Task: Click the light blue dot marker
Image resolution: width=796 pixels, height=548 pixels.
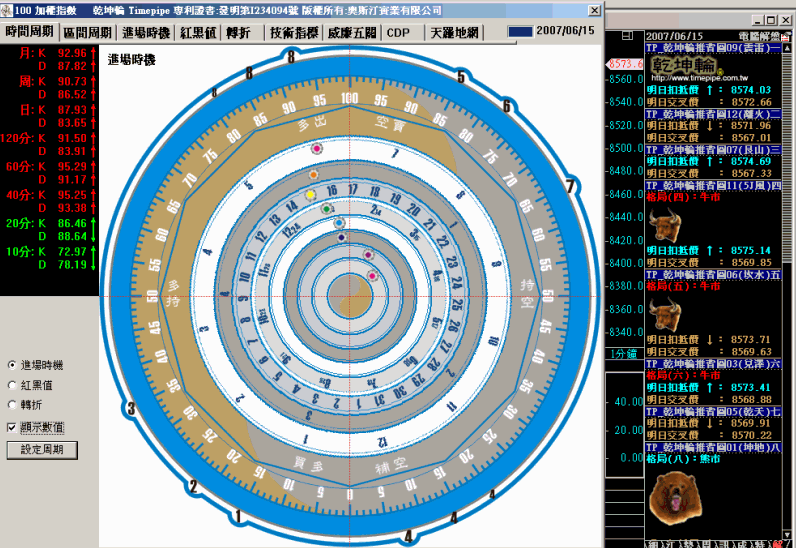Action: click(339, 222)
